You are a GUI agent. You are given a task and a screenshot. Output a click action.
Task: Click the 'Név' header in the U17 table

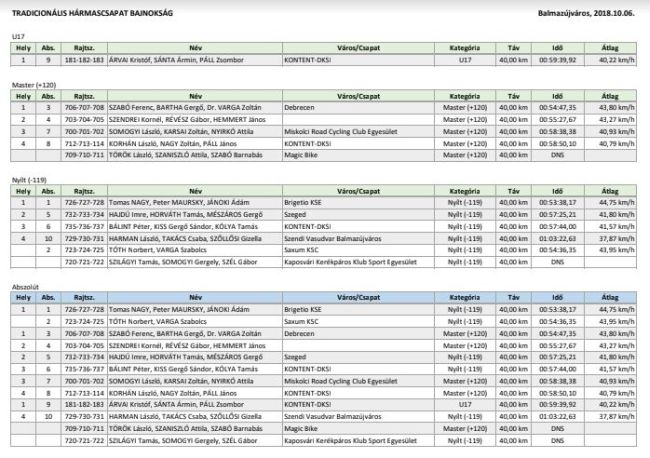(195, 48)
